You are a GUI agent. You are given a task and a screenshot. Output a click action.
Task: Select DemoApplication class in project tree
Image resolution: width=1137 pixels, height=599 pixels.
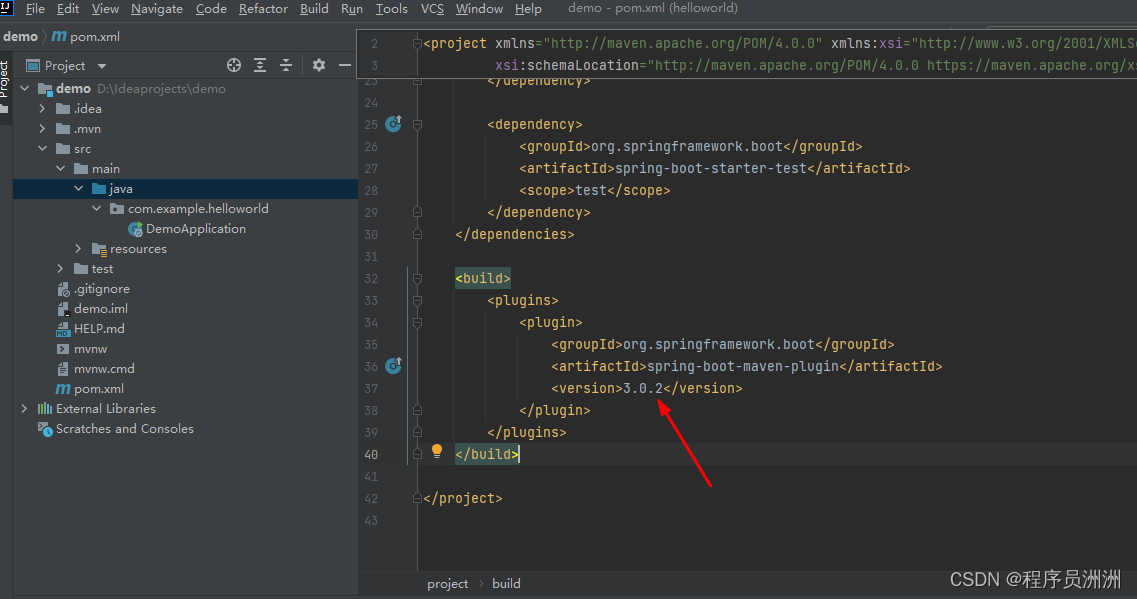point(195,229)
